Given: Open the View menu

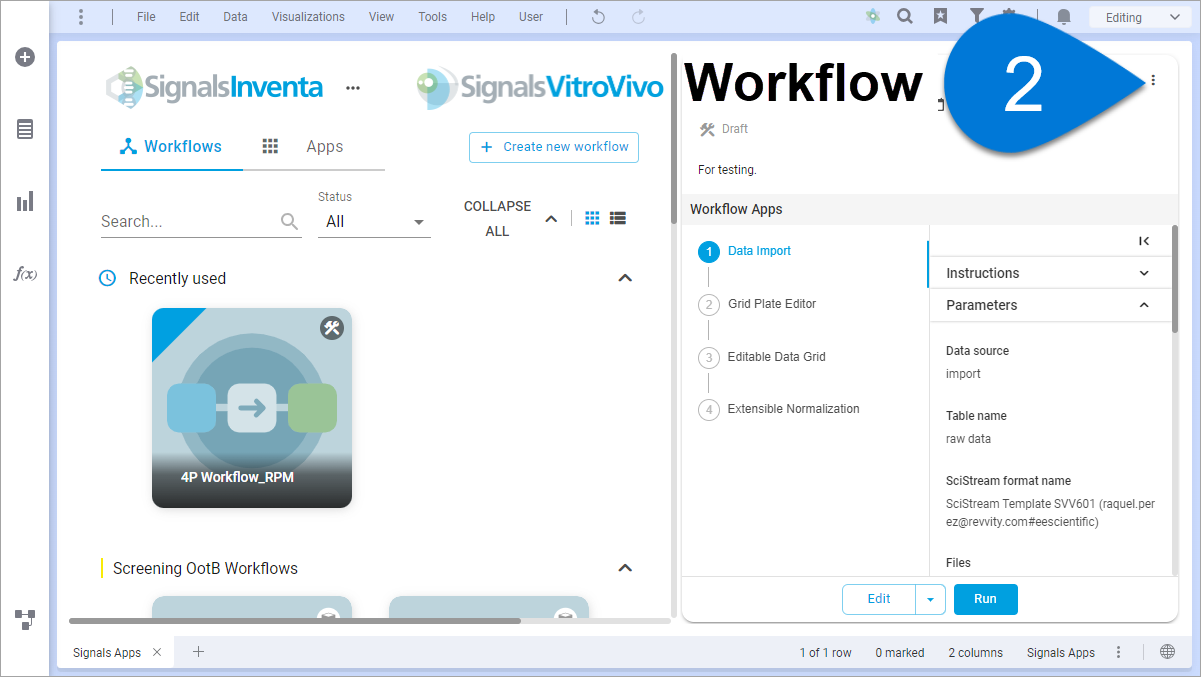Looking at the screenshot, I should pos(381,17).
